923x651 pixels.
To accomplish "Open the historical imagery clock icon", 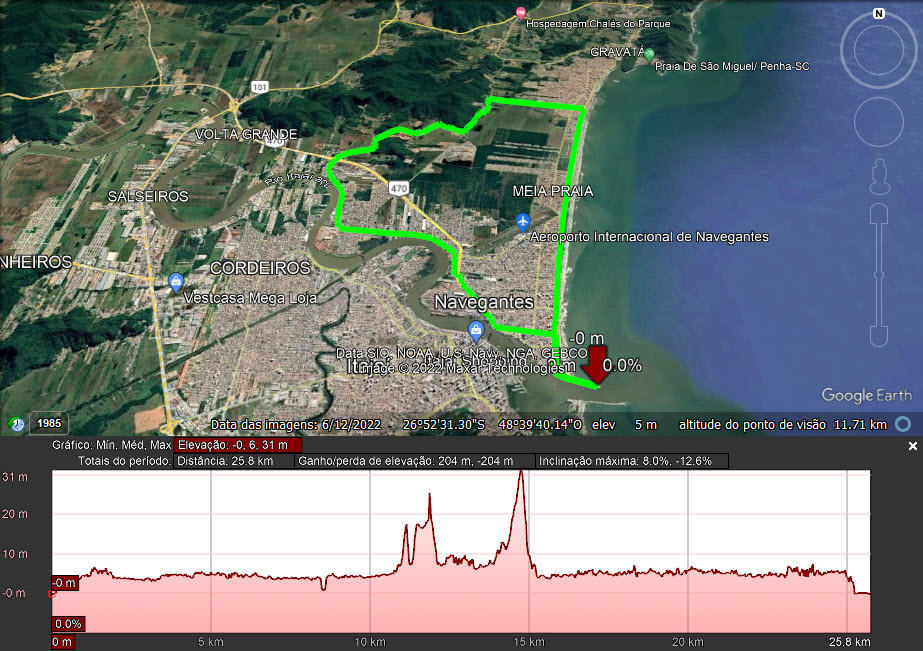I will click(x=16, y=423).
